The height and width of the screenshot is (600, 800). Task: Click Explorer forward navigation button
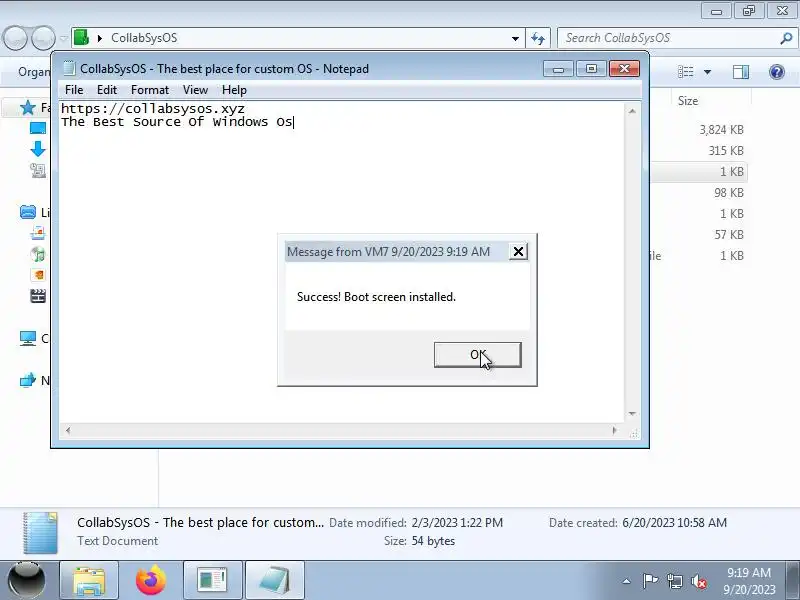click(43, 38)
